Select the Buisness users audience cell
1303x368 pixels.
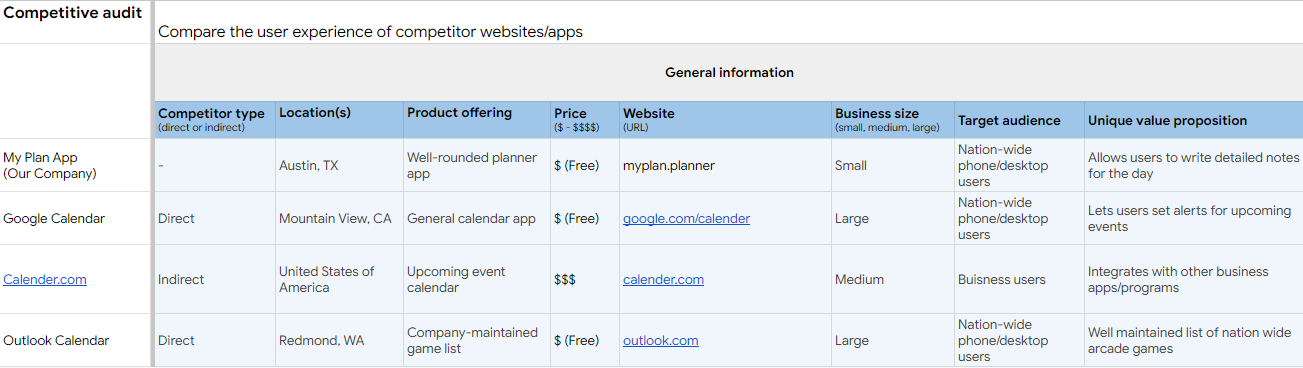coord(1019,279)
